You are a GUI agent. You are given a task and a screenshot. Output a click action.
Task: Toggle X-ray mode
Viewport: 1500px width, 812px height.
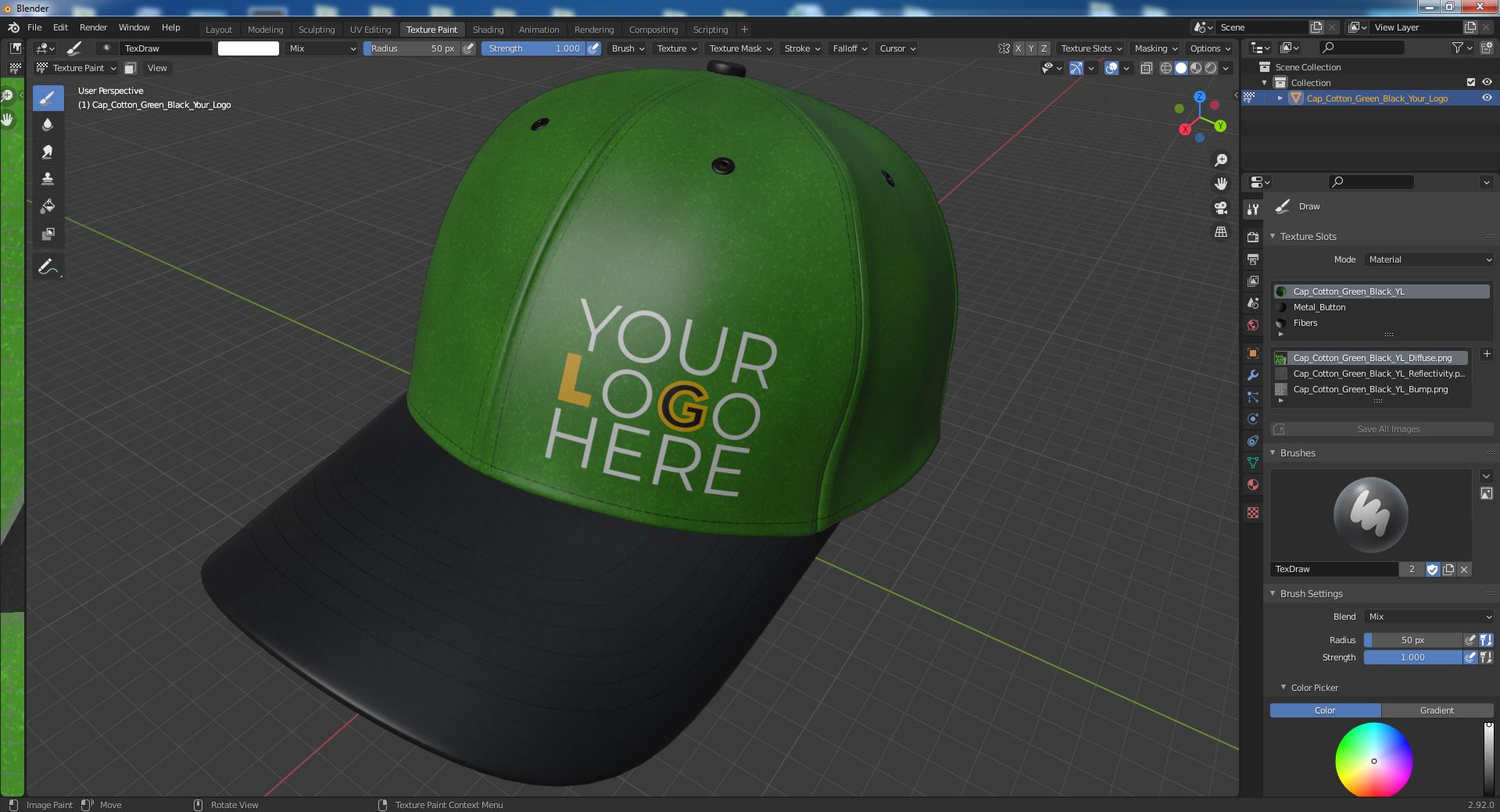point(1146,68)
